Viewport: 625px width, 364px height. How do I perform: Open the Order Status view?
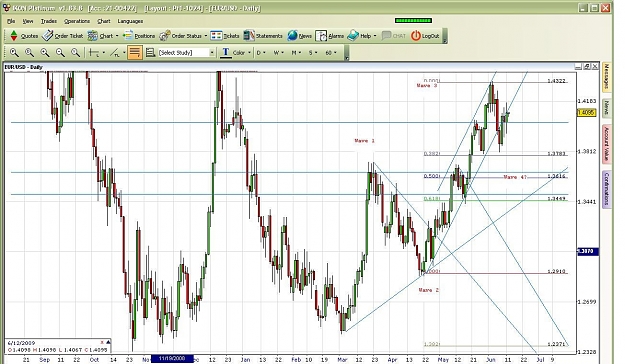(x=181, y=36)
